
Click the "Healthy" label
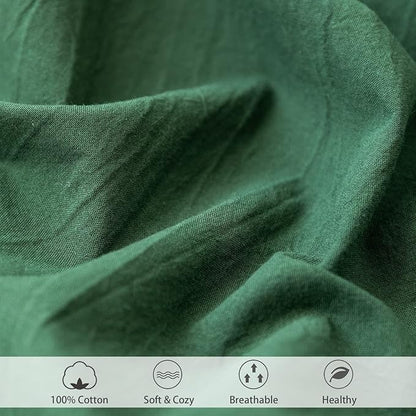339,400
